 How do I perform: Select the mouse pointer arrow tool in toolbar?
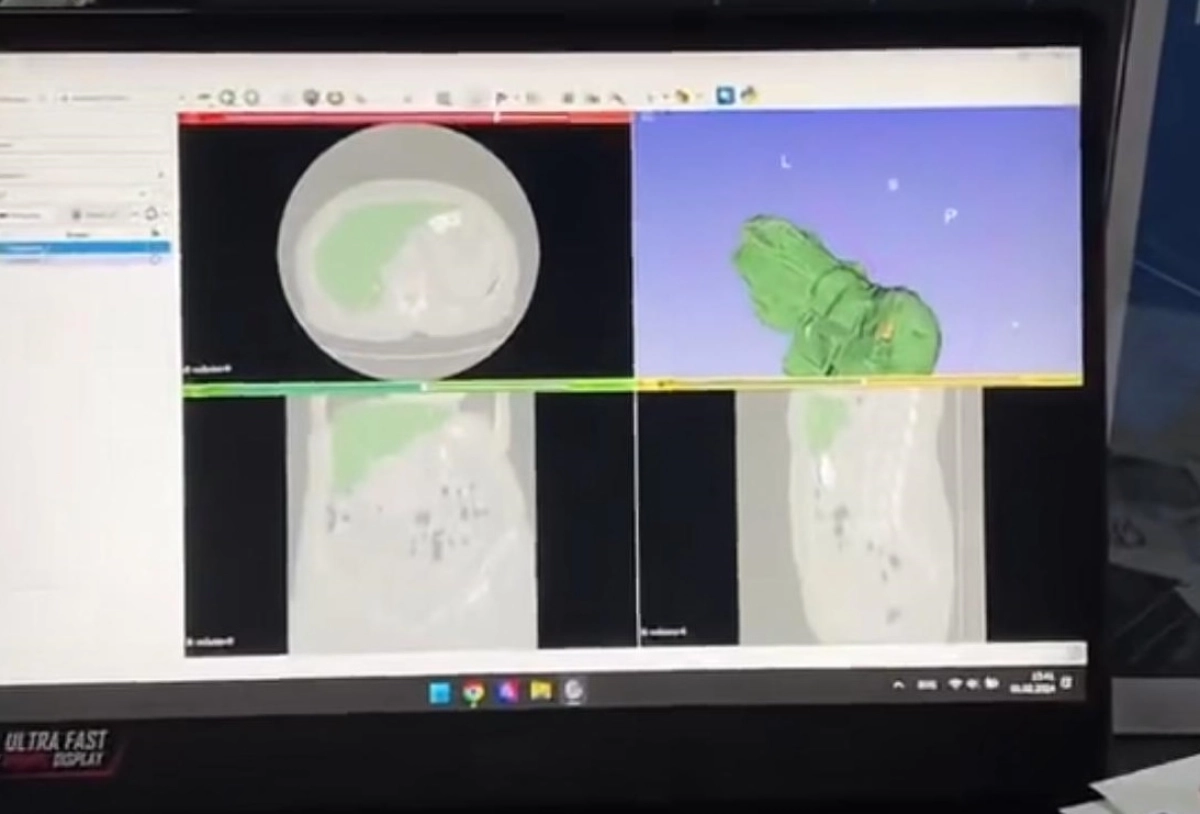tap(501, 98)
